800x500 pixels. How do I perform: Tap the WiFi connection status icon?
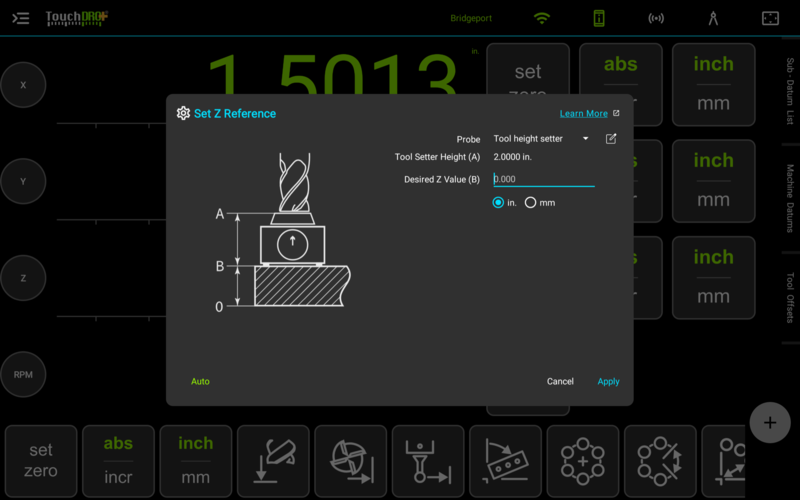pyautogui.click(x=542, y=18)
